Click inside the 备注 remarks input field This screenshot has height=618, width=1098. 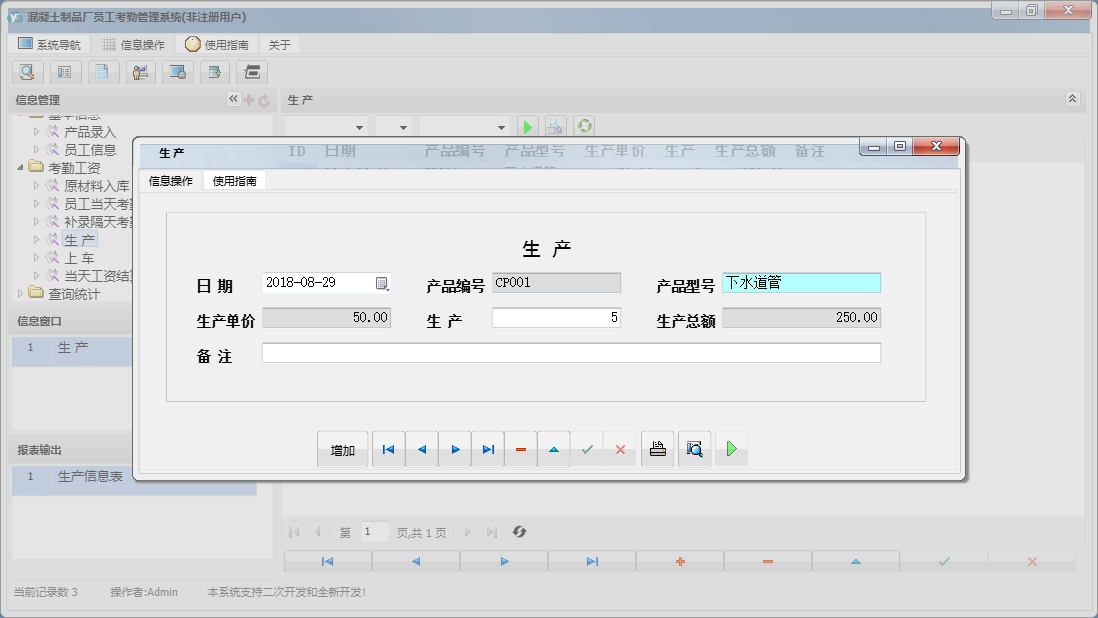pyautogui.click(x=570, y=352)
